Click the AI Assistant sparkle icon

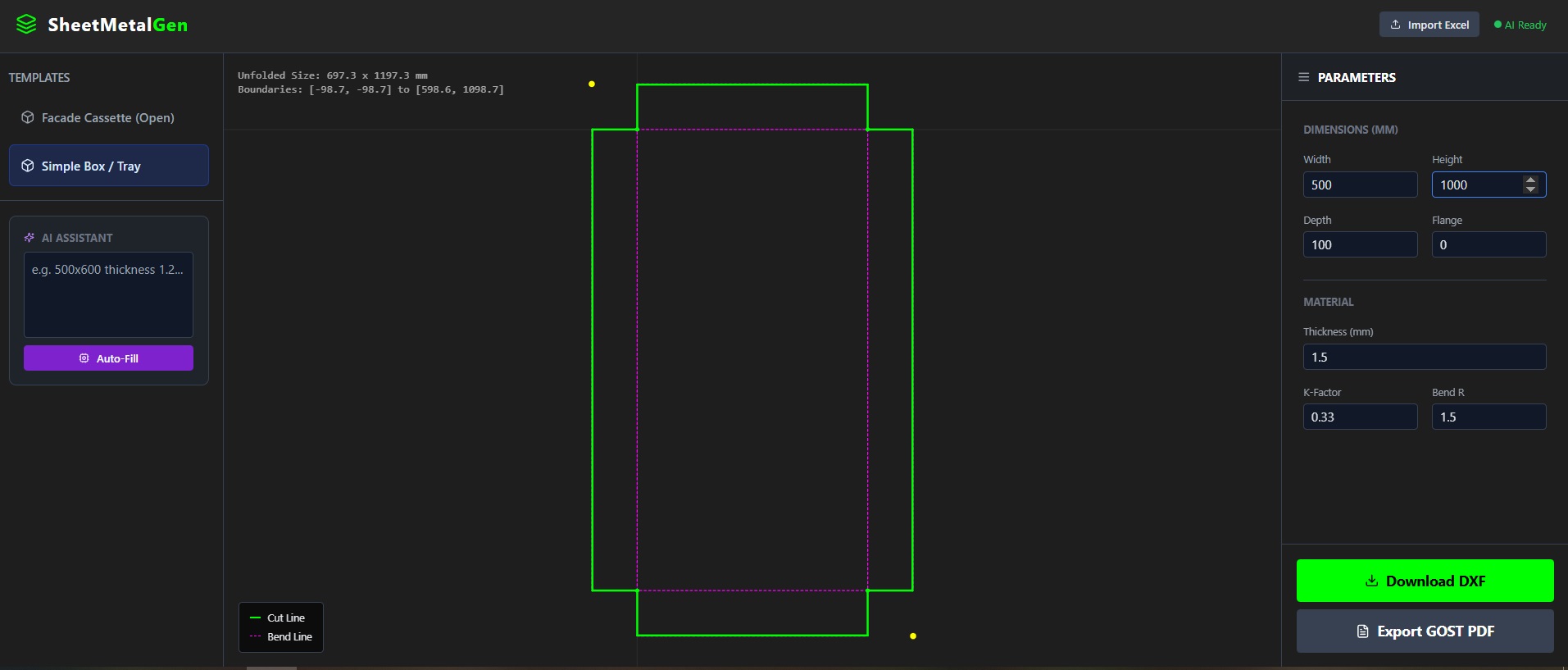[30, 238]
